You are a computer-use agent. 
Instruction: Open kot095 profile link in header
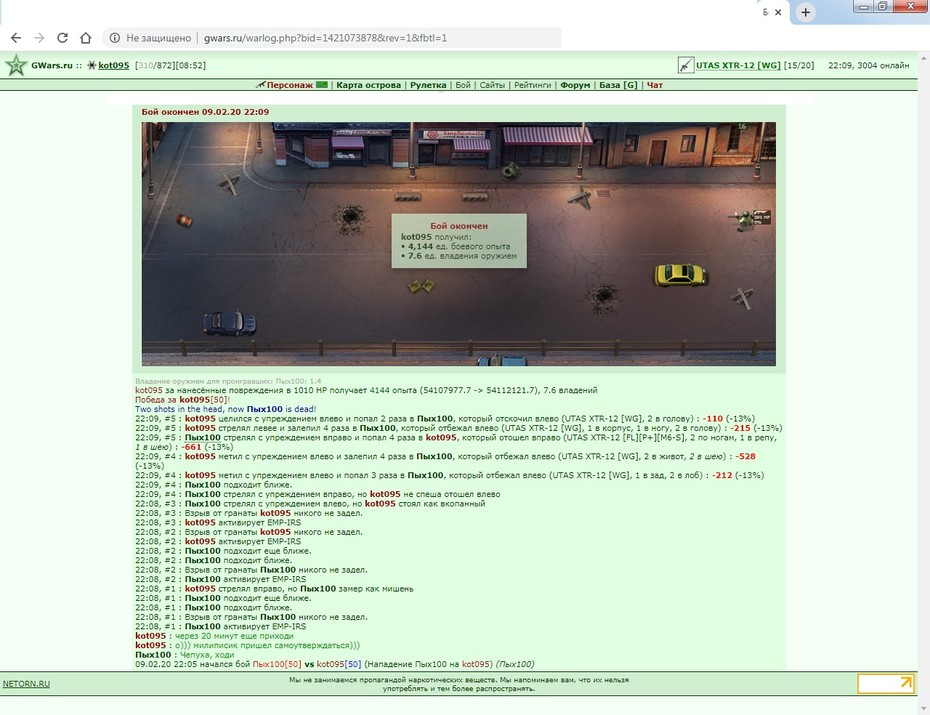coord(113,65)
